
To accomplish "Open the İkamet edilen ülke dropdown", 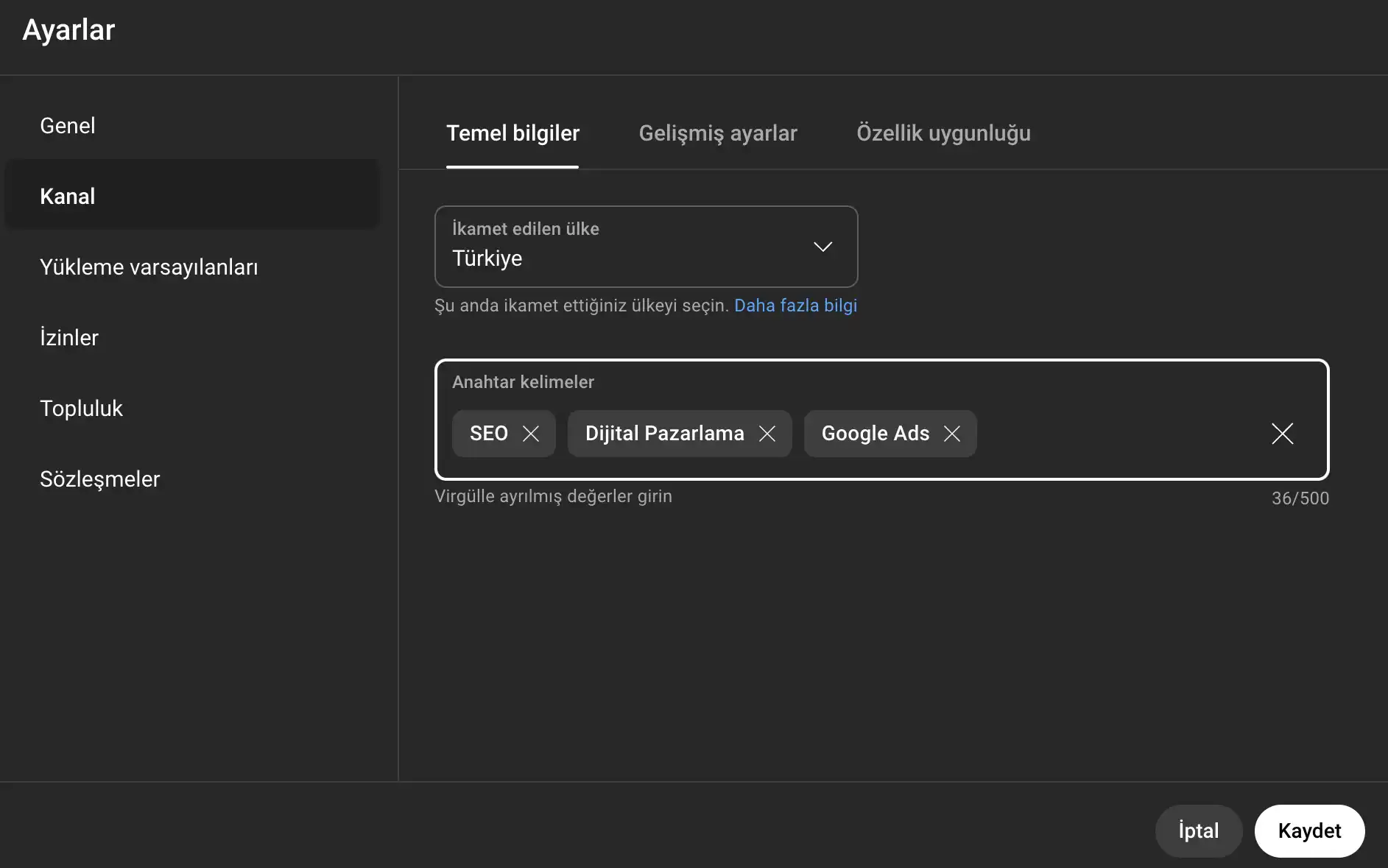I will click(646, 247).
